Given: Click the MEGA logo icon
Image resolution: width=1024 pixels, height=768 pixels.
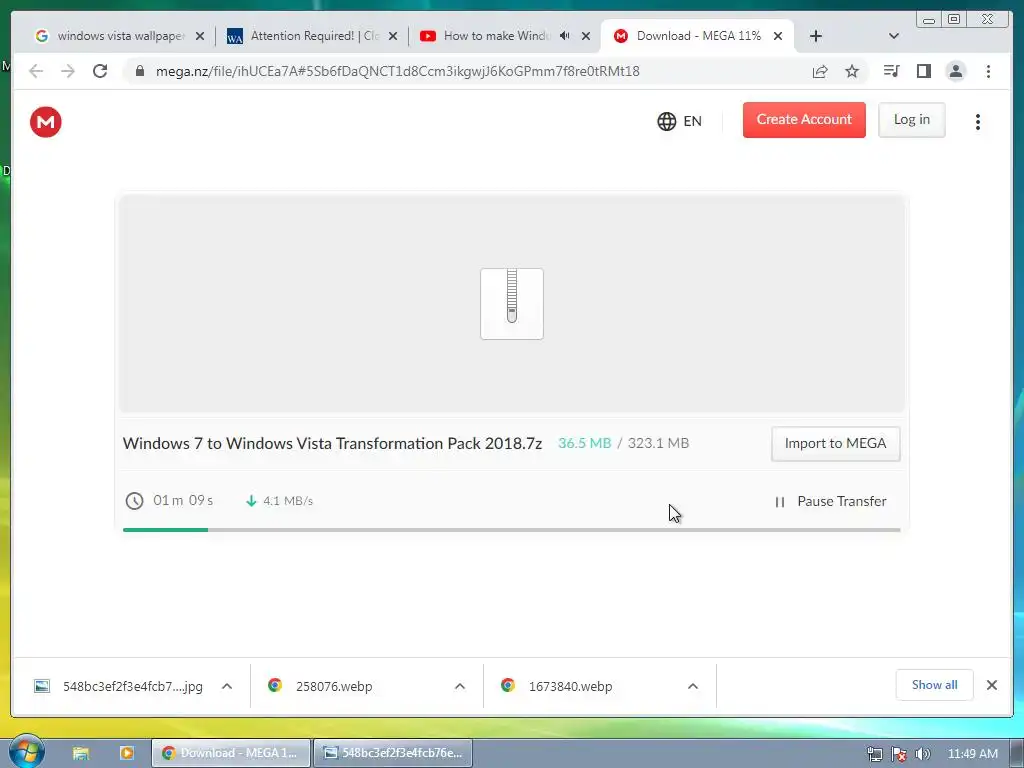Looking at the screenshot, I should point(46,122).
